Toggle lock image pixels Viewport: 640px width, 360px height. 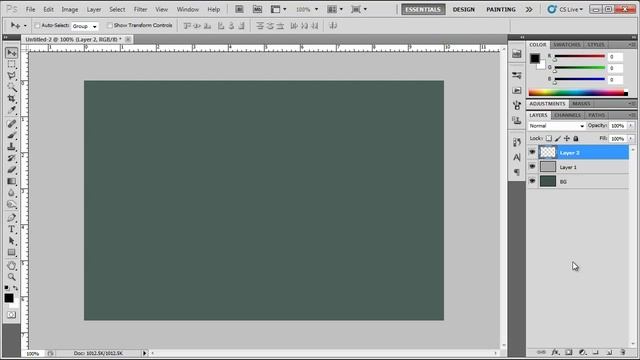[558, 138]
